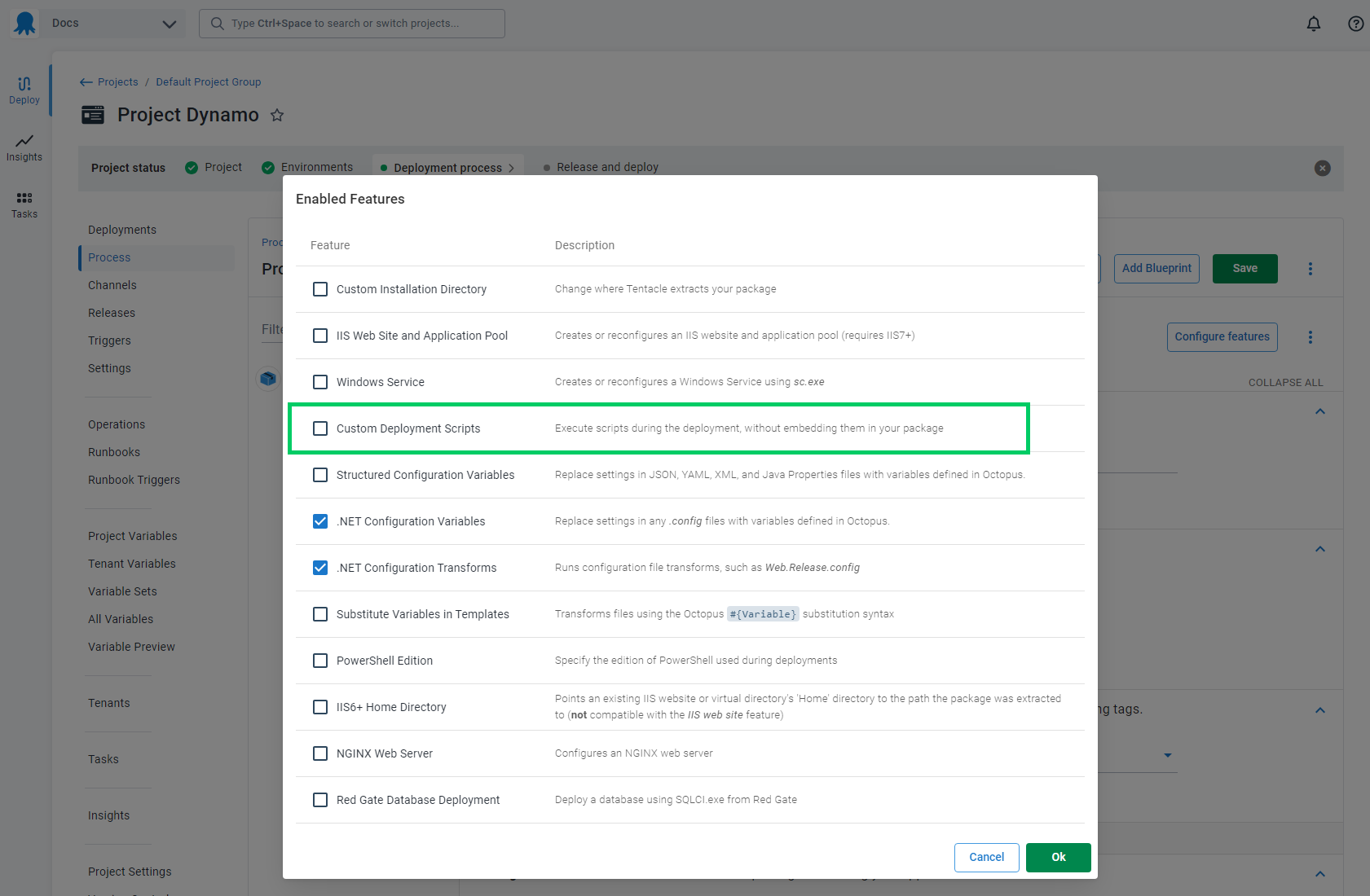1370x896 pixels.
Task: Open Tenants in project sidebar
Action: coord(109,703)
